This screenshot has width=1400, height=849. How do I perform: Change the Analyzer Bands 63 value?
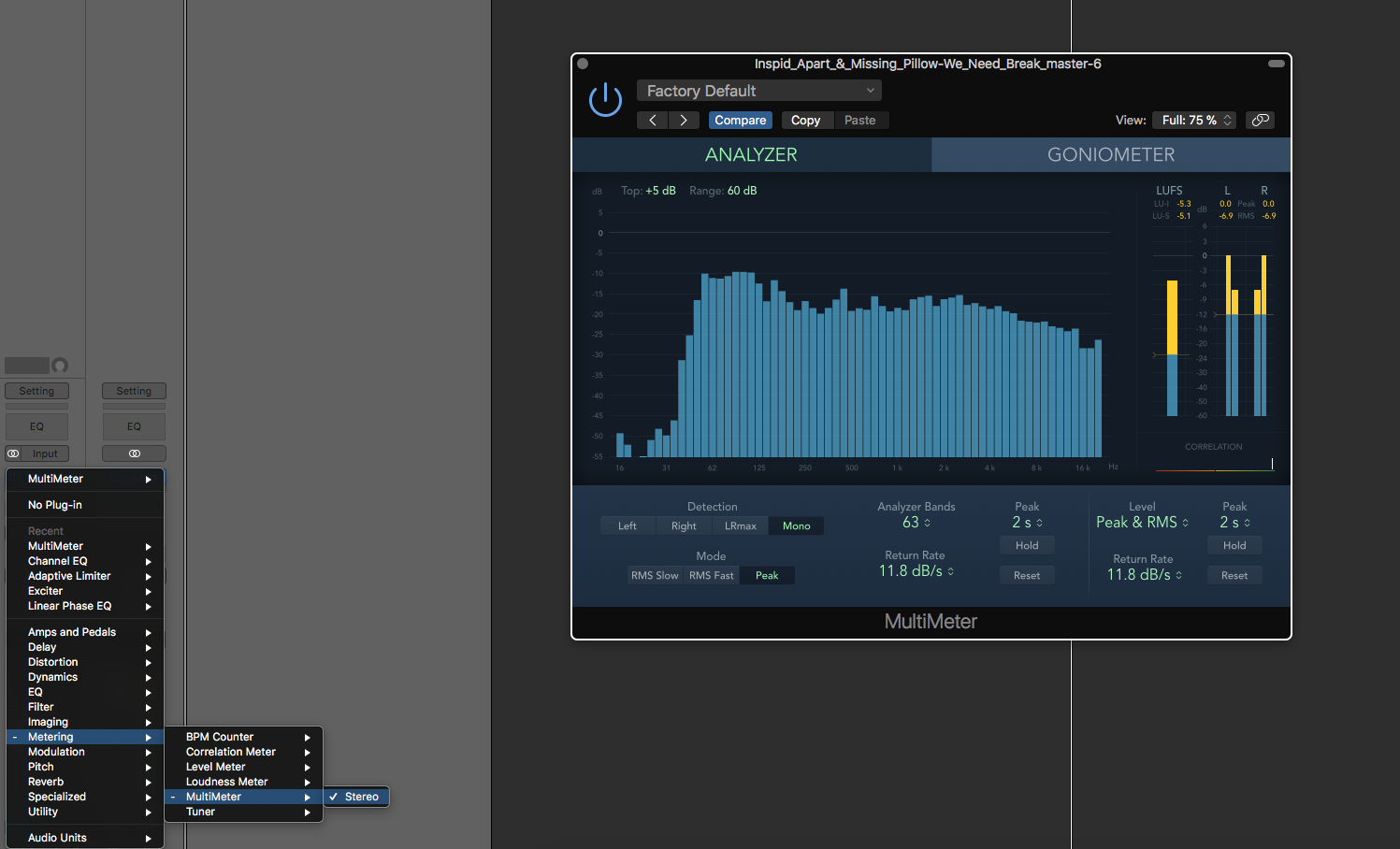pyautogui.click(x=916, y=523)
